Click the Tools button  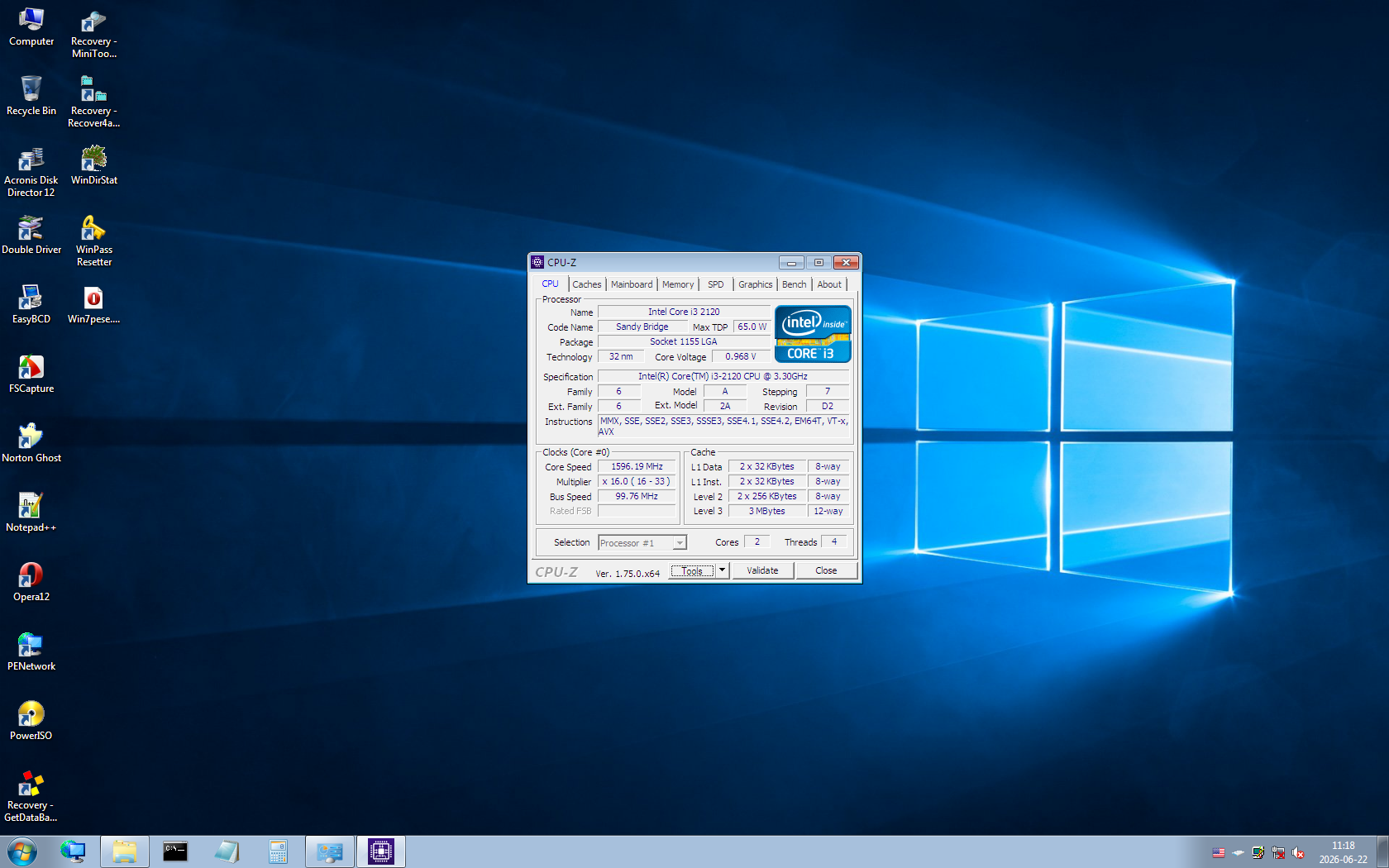(693, 570)
